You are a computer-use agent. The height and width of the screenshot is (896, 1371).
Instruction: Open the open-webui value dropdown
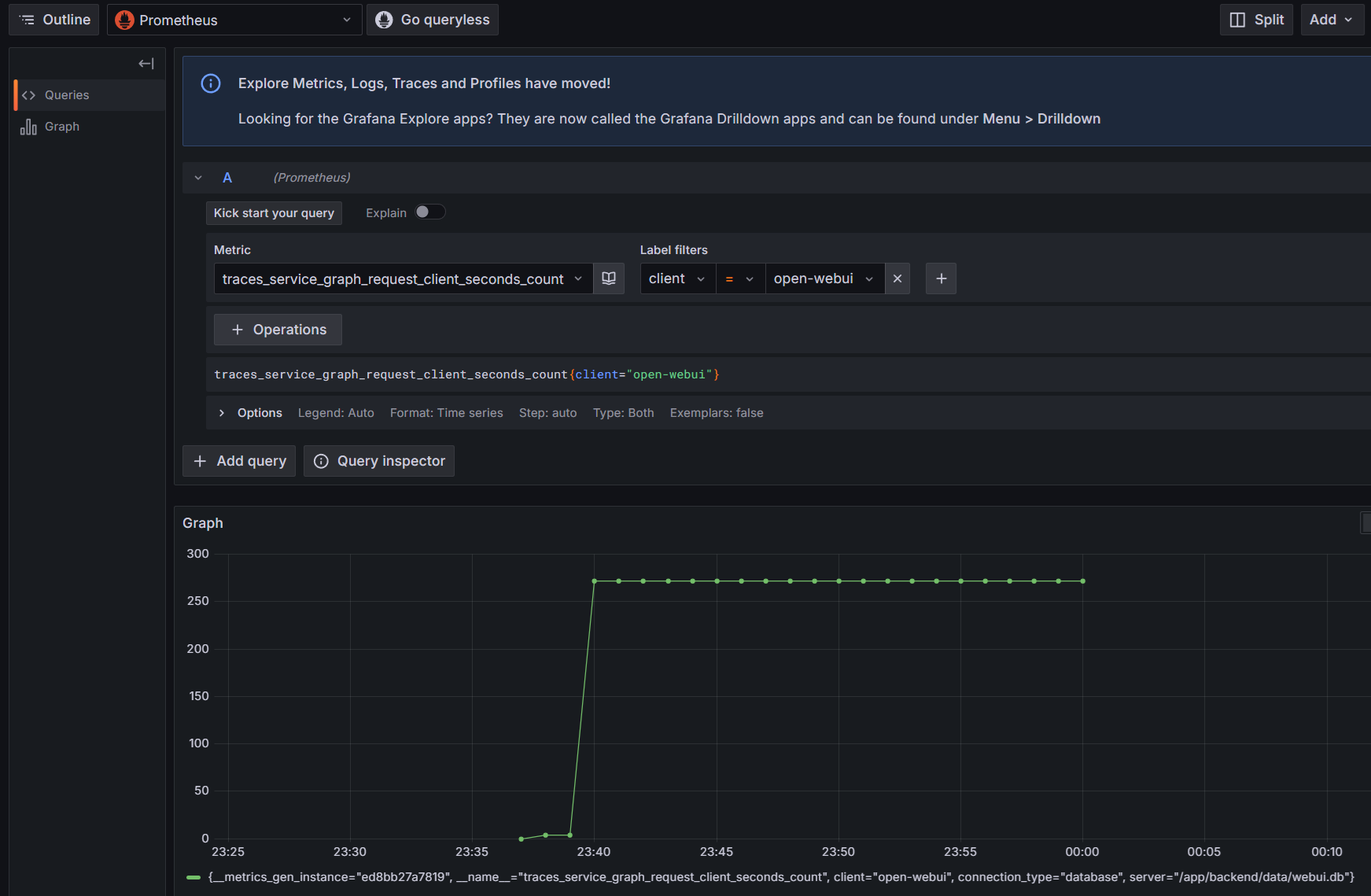click(x=824, y=278)
